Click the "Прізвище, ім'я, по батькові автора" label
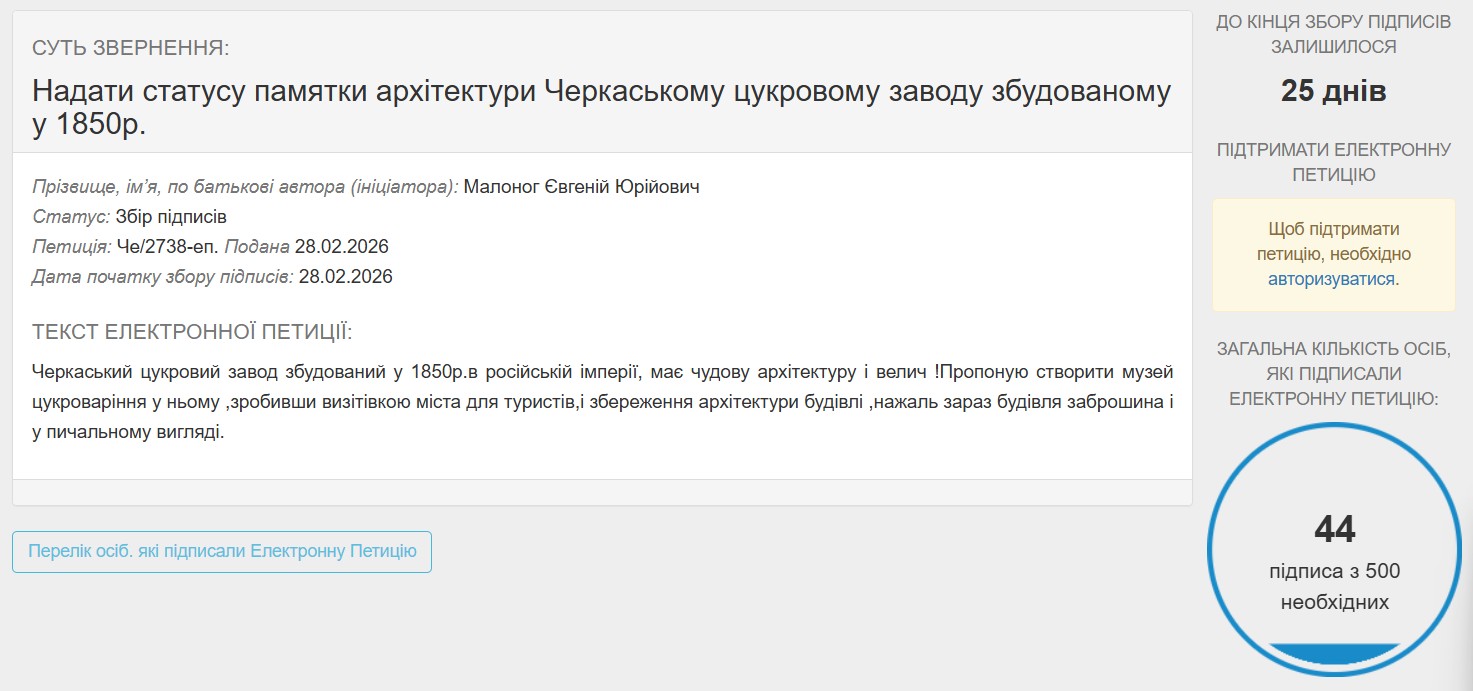The width and height of the screenshot is (1473, 691). coord(245,187)
